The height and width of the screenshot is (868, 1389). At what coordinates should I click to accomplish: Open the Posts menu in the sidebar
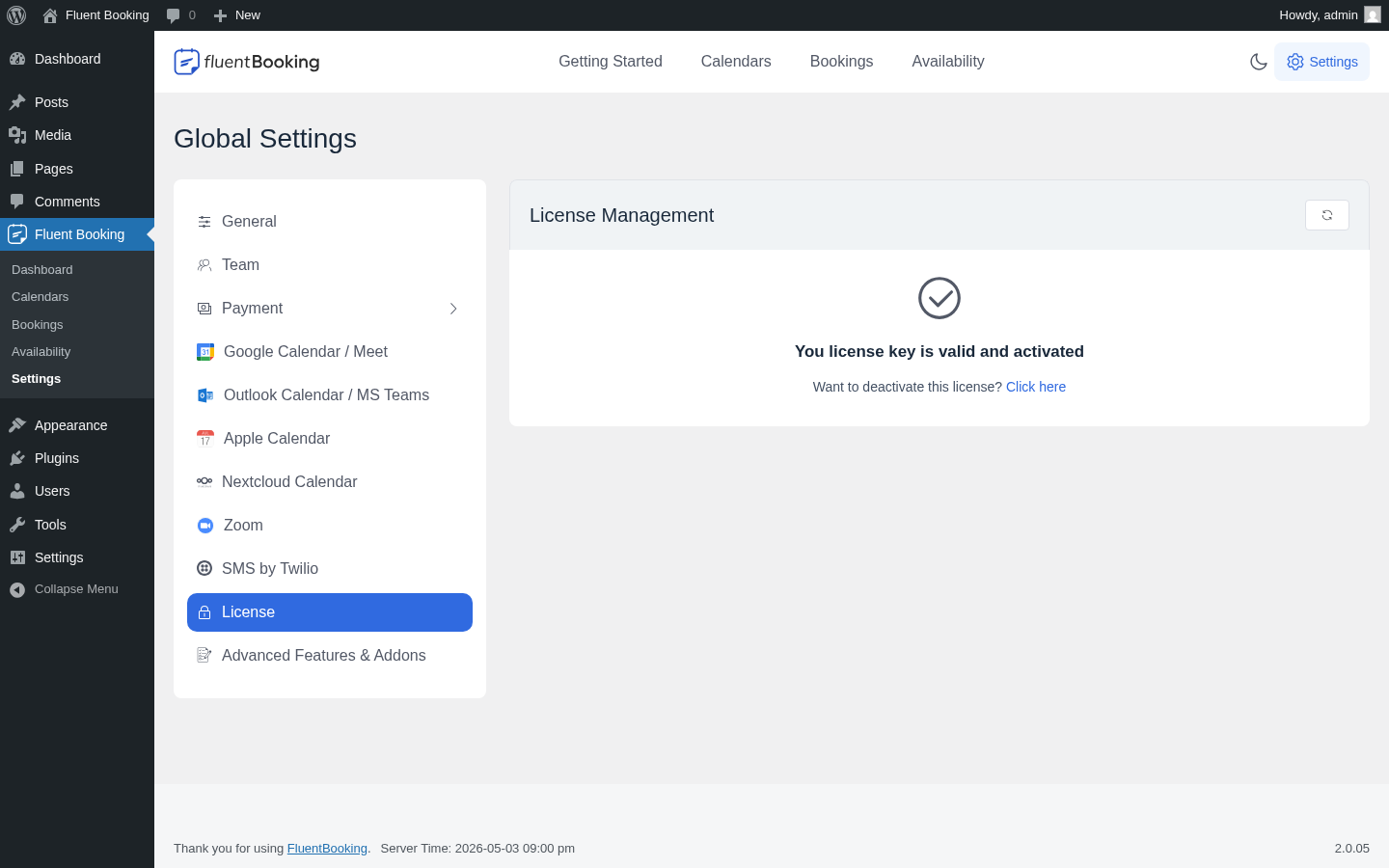77,102
